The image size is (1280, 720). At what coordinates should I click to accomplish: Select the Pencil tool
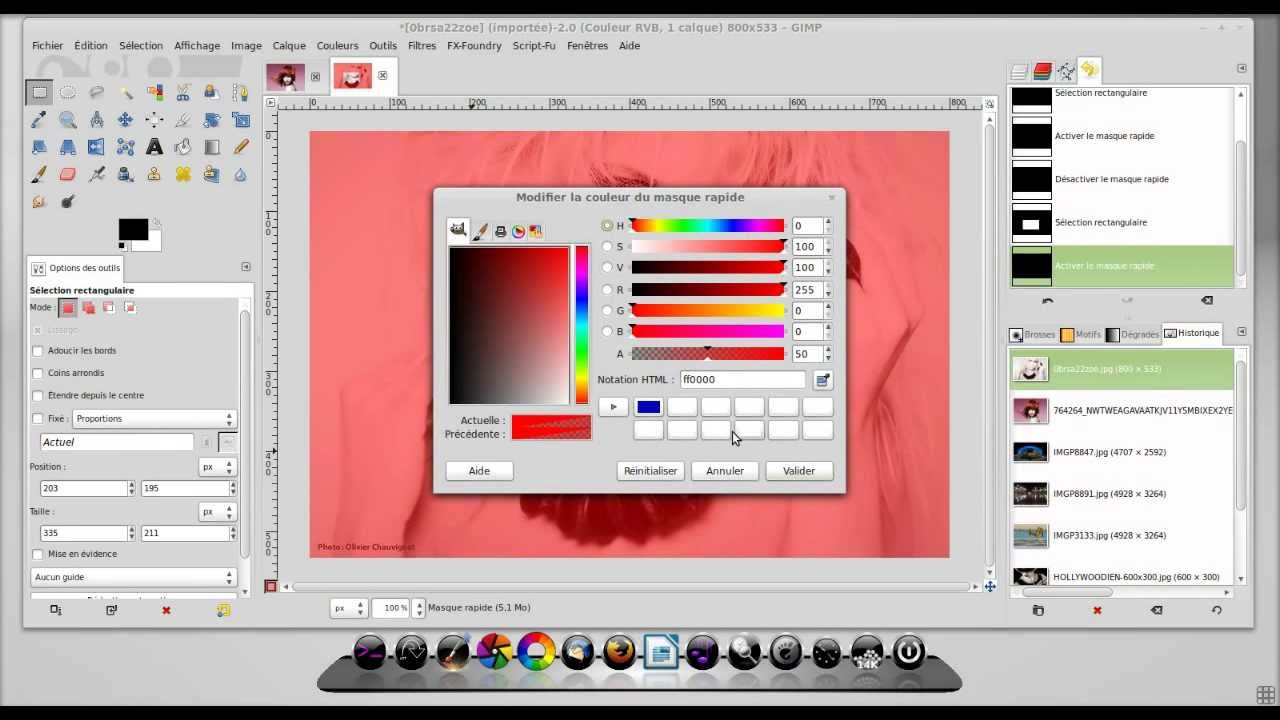tap(241, 147)
